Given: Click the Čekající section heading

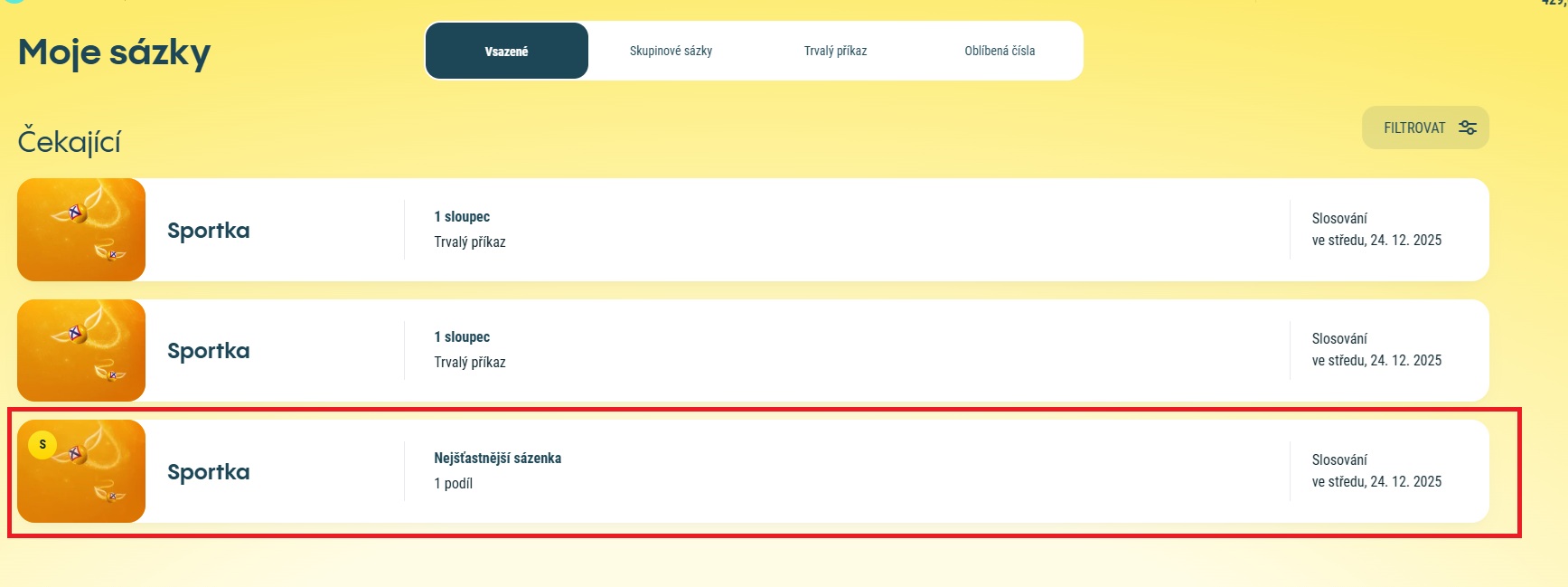Looking at the screenshot, I should click(70, 142).
